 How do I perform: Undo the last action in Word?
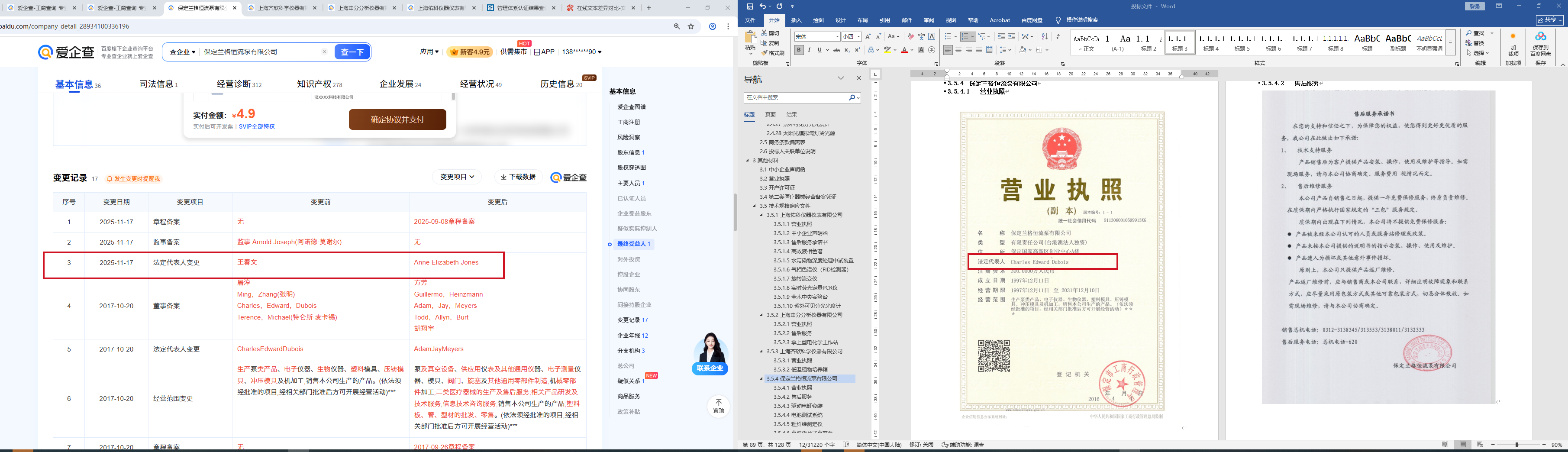coord(762,6)
